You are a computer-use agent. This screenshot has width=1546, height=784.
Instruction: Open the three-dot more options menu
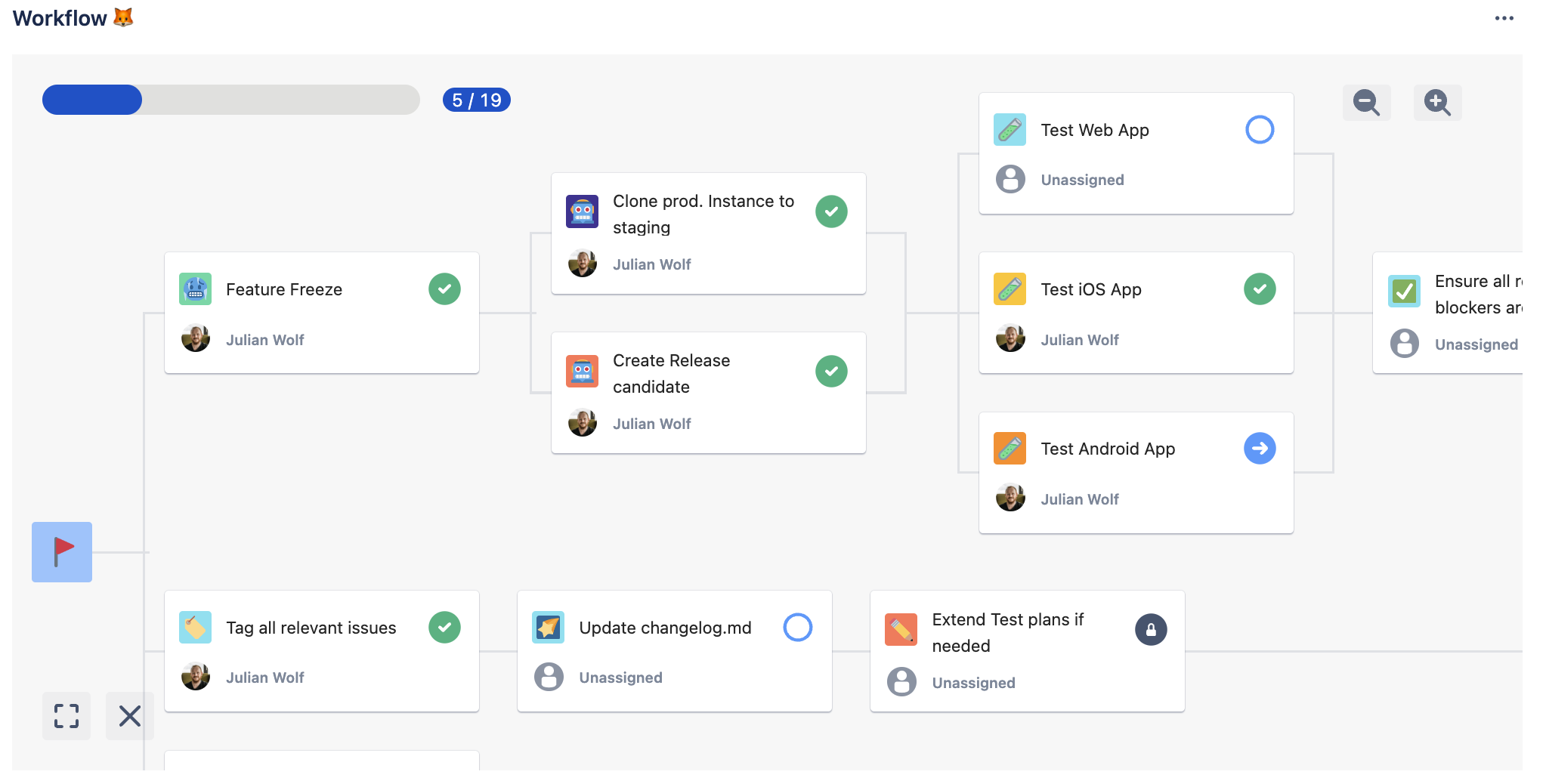pos(1504,18)
